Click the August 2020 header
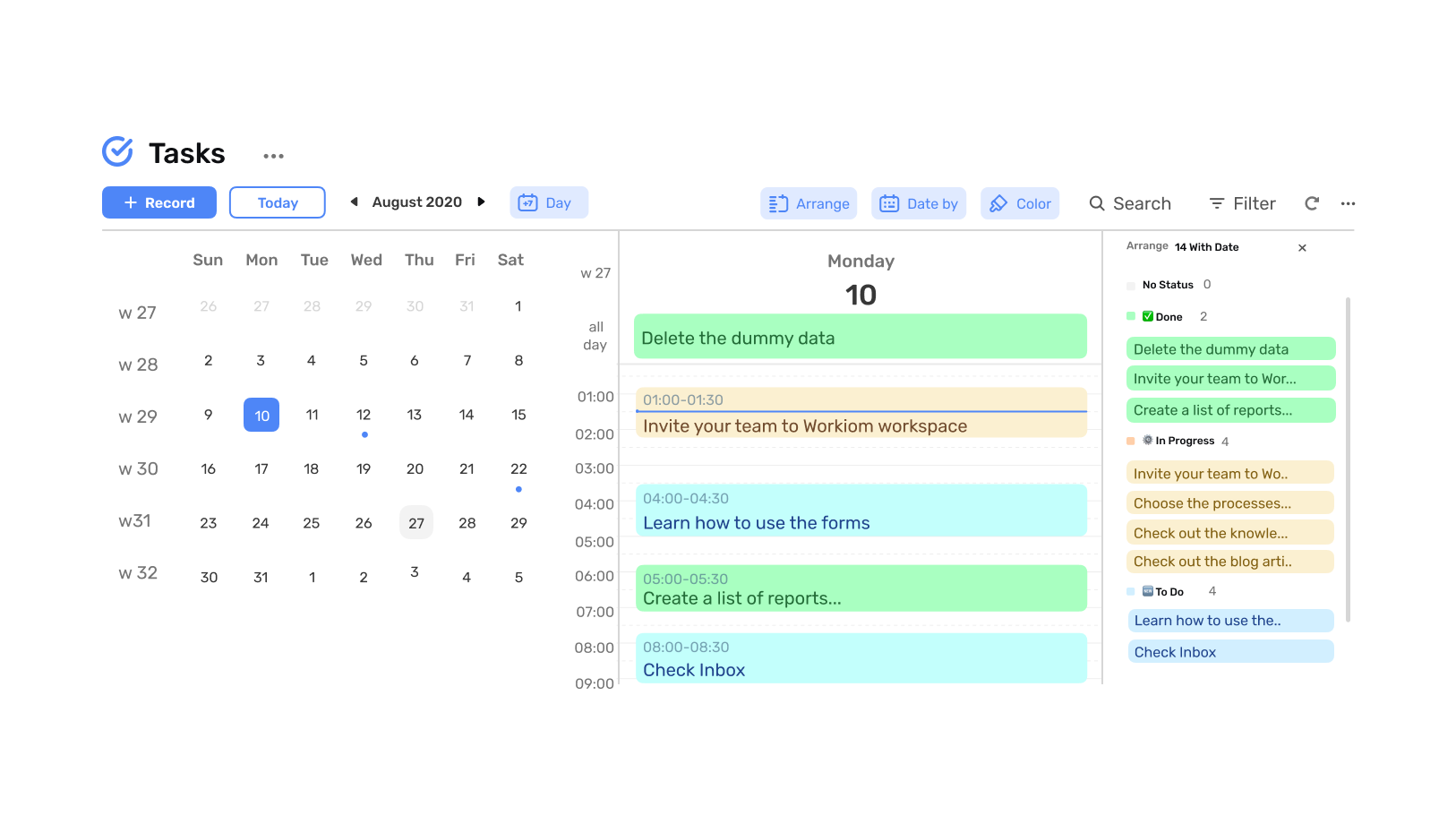Image resolution: width=1456 pixels, height=824 pixels. click(416, 202)
